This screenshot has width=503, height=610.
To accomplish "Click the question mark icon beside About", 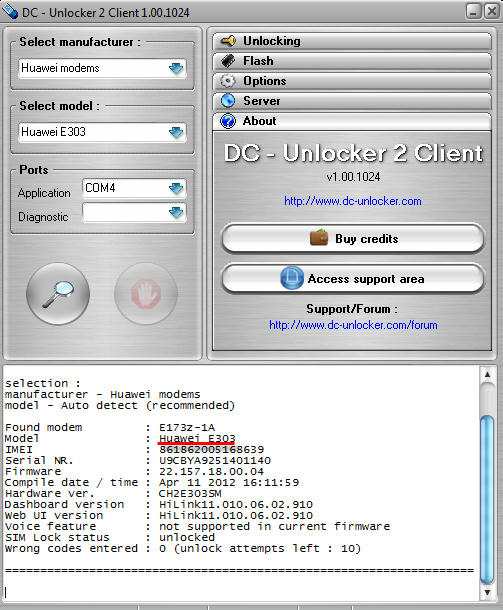I will click(228, 121).
